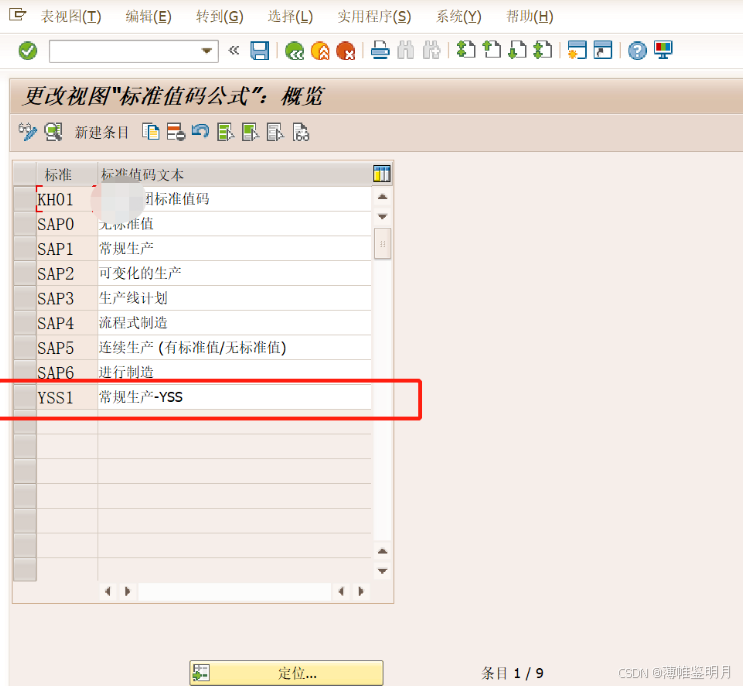Open the 转到(G) menu
The image size is (743, 686).
(x=220, y=17)
